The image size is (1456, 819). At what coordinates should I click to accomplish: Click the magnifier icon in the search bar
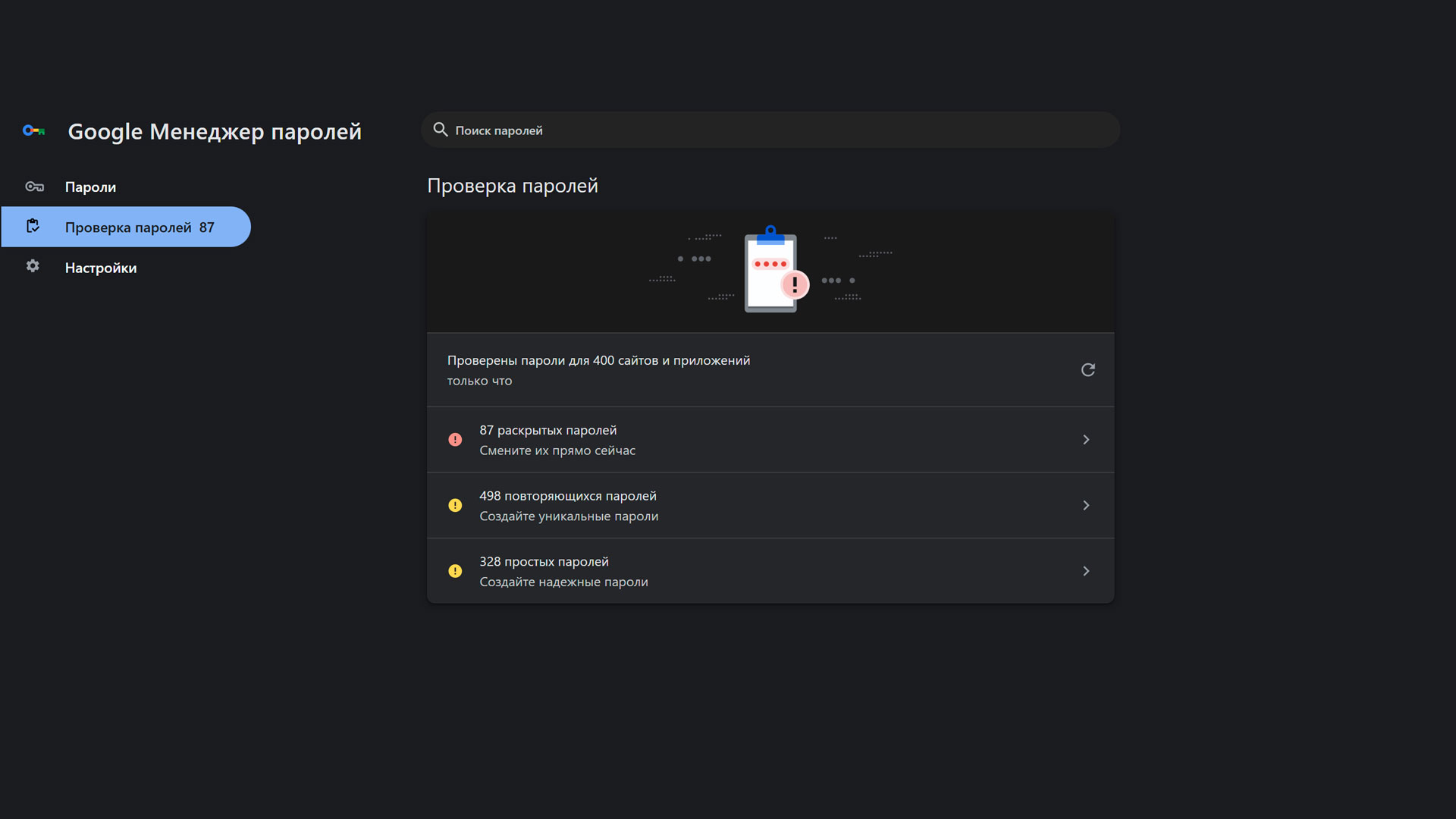[x=441, y=130]
